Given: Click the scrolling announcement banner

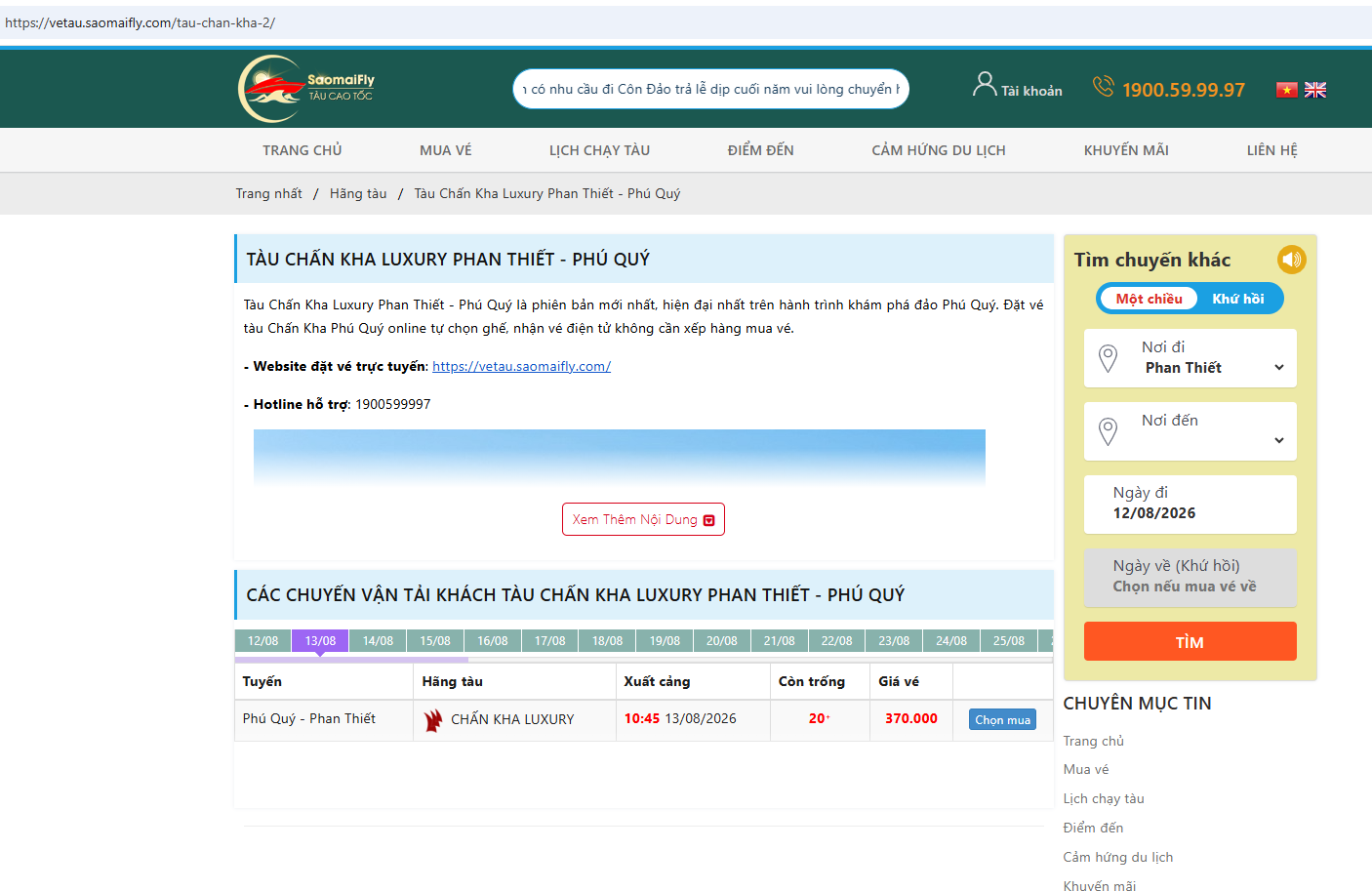Looking at the screenshot, I should 711,89.
